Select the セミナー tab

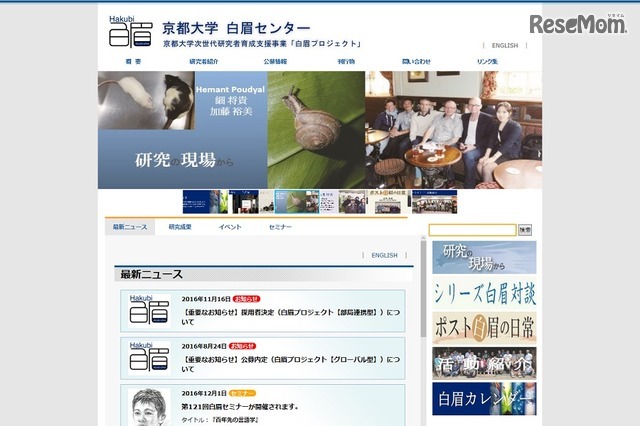click(x=280, y=227)
